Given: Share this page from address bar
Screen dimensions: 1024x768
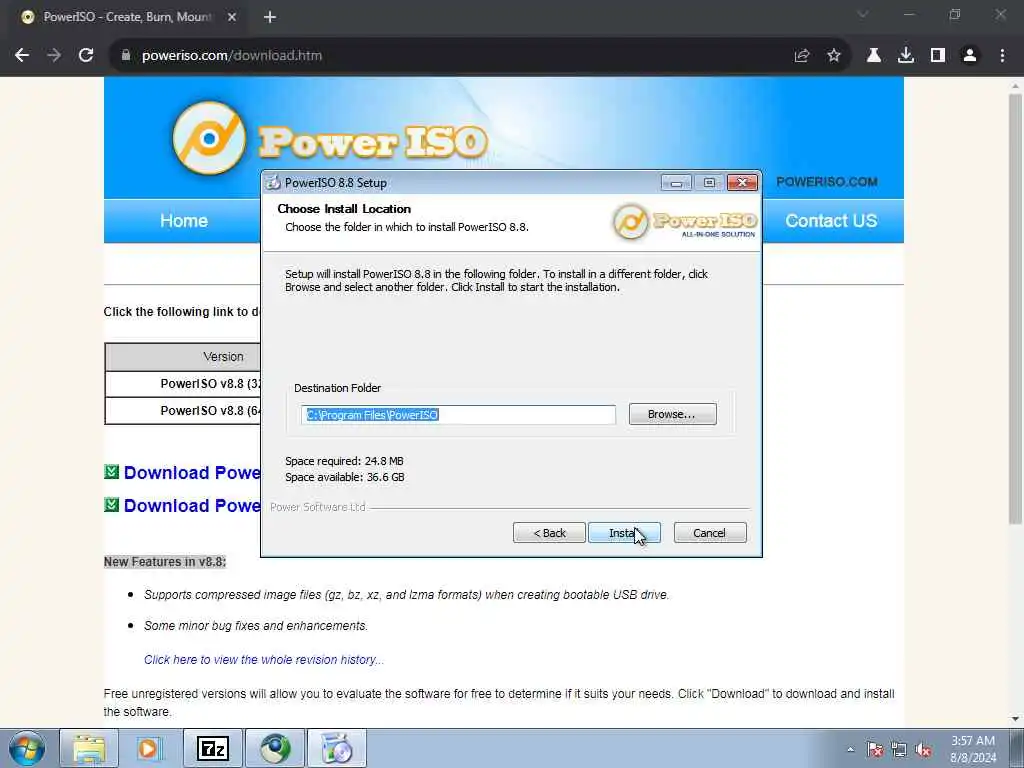Looking at the screenshot, I should coord(802,56).
